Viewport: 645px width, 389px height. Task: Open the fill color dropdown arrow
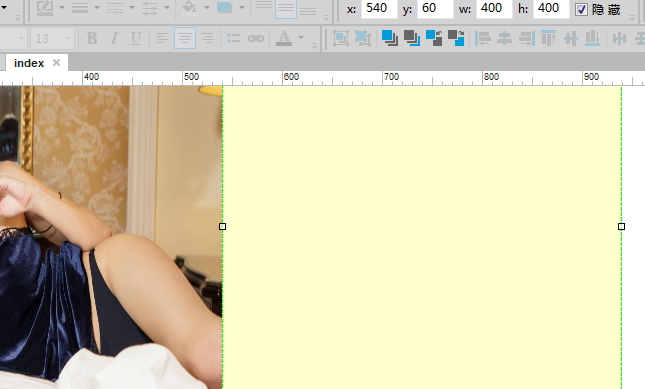pyautogui.click(x=207, y=7)
